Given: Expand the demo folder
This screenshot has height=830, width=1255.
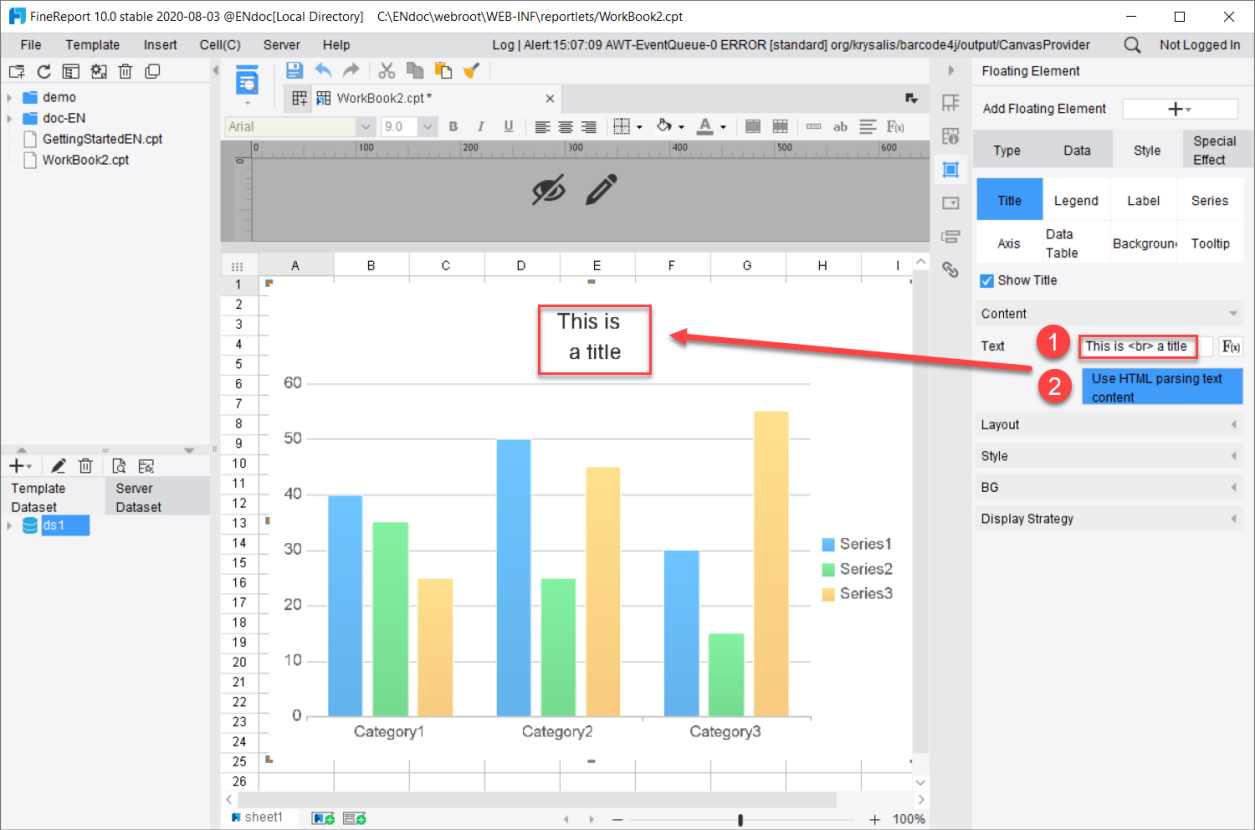Looking at the screenshot, I should (9, 97).
